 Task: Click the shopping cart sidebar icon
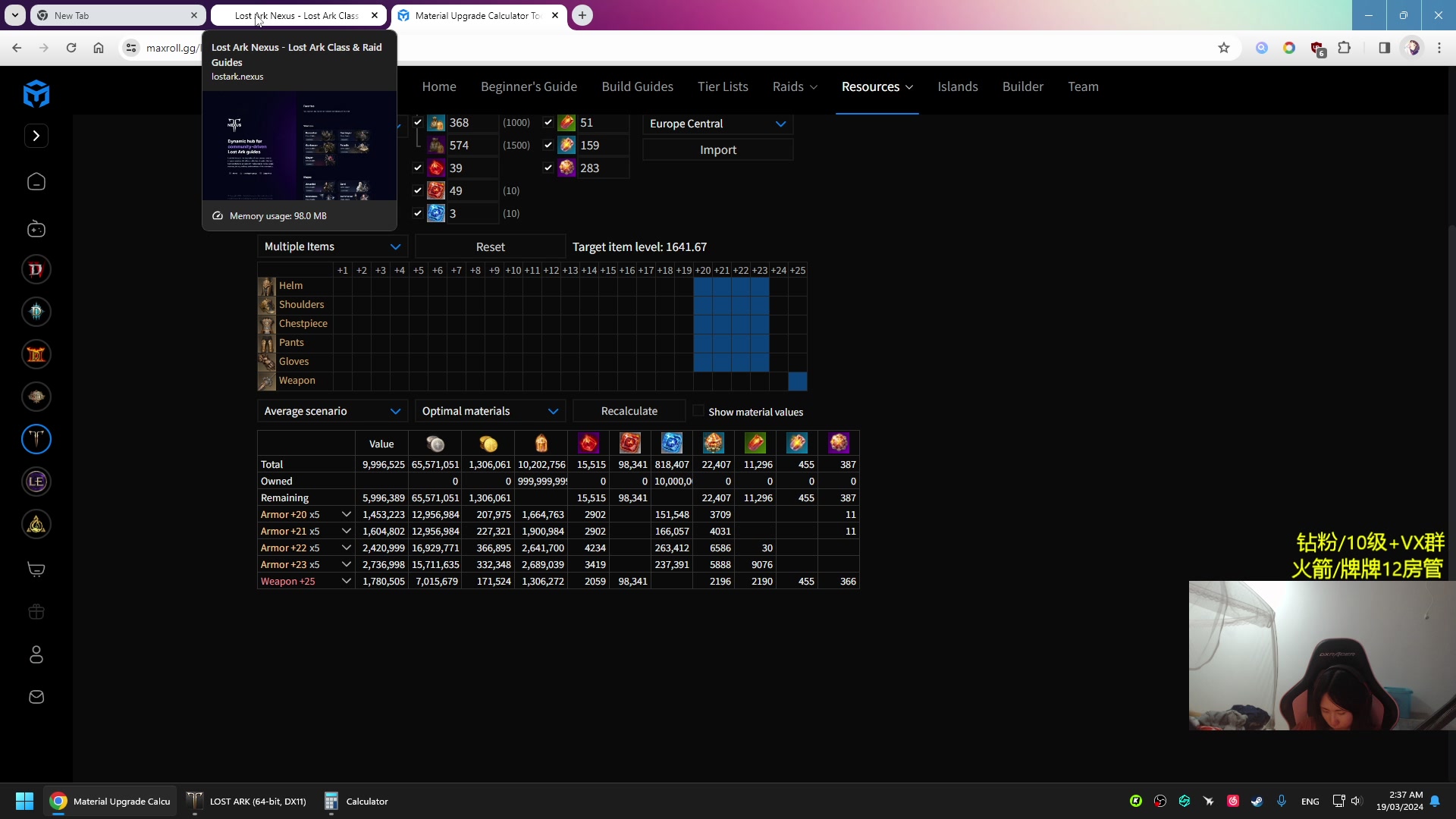36,569
